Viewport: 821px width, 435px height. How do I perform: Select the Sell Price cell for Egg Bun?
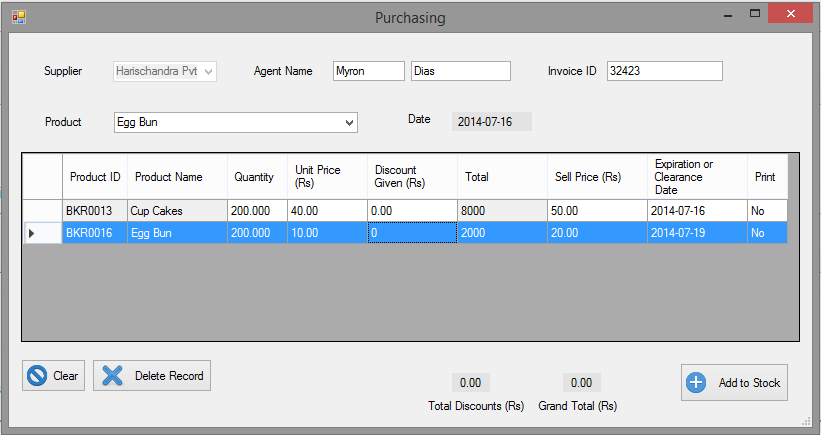[x=595, y=233]
